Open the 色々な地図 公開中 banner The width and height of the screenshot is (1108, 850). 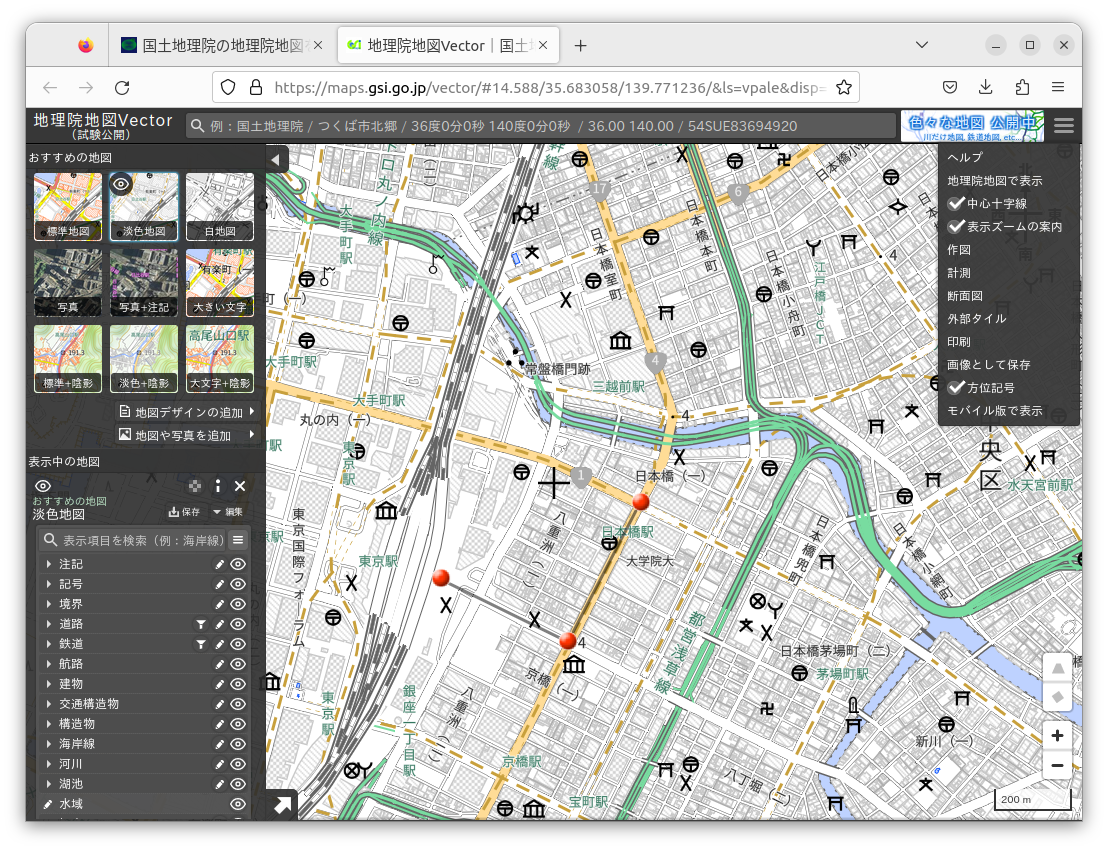pos(972,126)
